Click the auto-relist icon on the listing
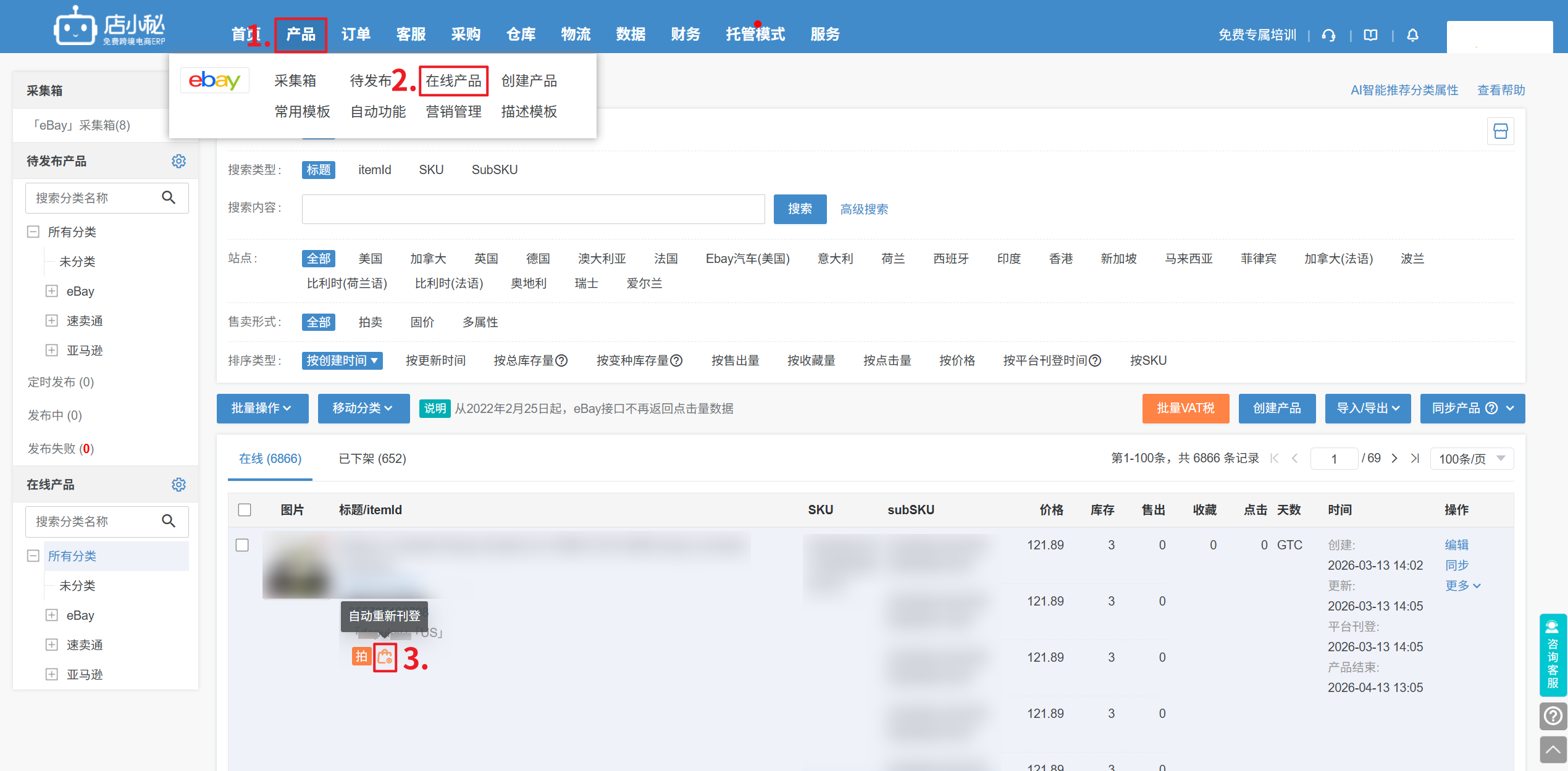Viewport: 1568px width, 771px height. [385, 657]
